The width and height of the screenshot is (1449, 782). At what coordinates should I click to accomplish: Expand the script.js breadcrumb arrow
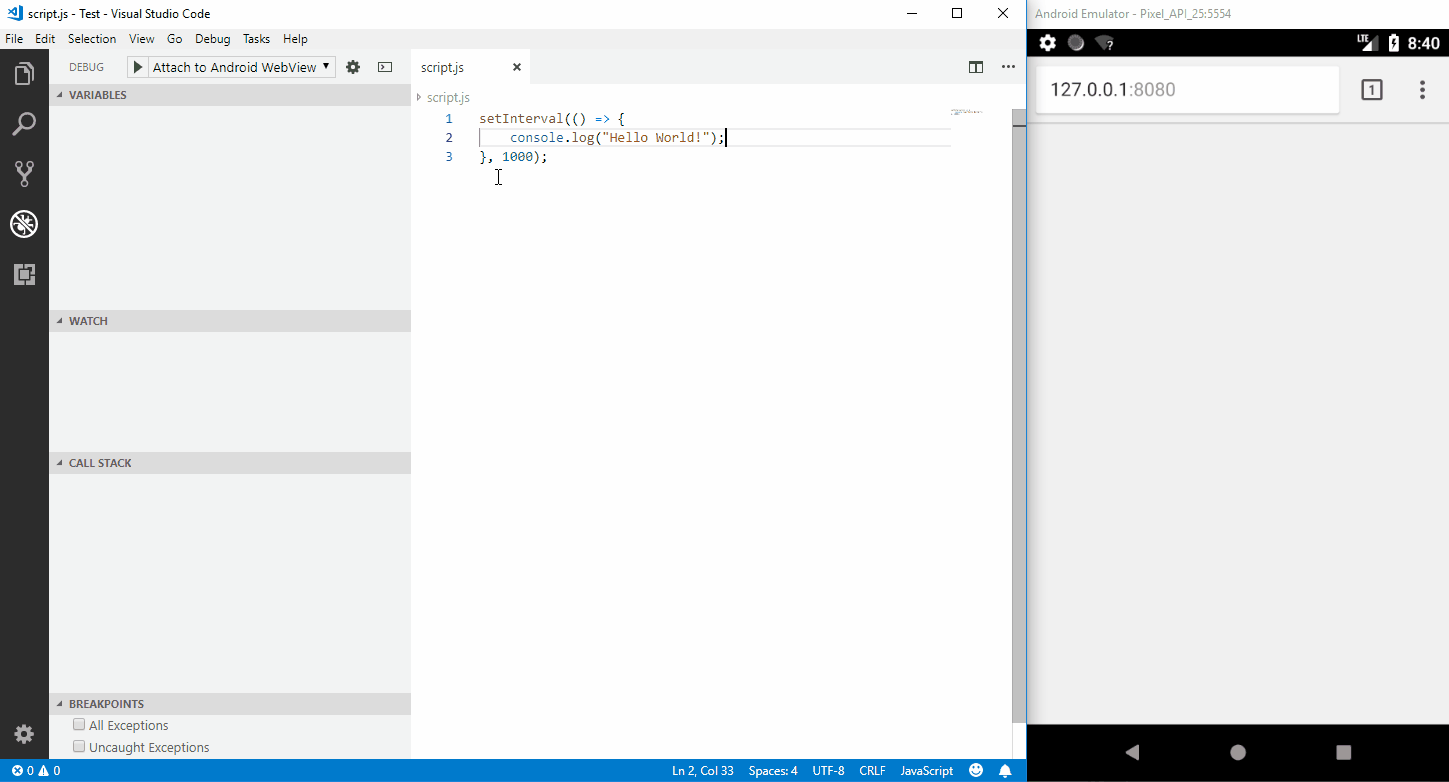click(x=419, y=97)
